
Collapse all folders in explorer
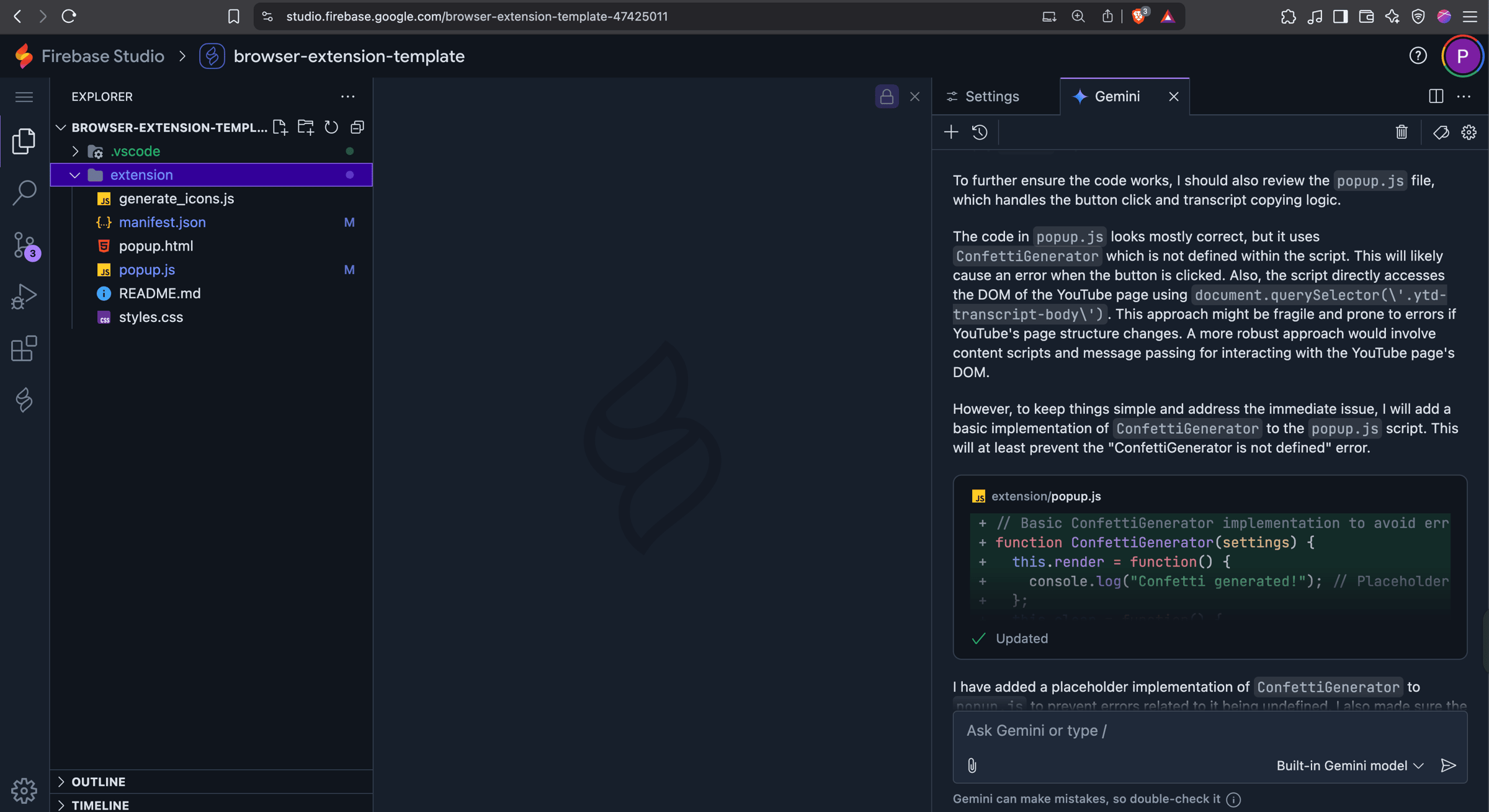(357, 127)
